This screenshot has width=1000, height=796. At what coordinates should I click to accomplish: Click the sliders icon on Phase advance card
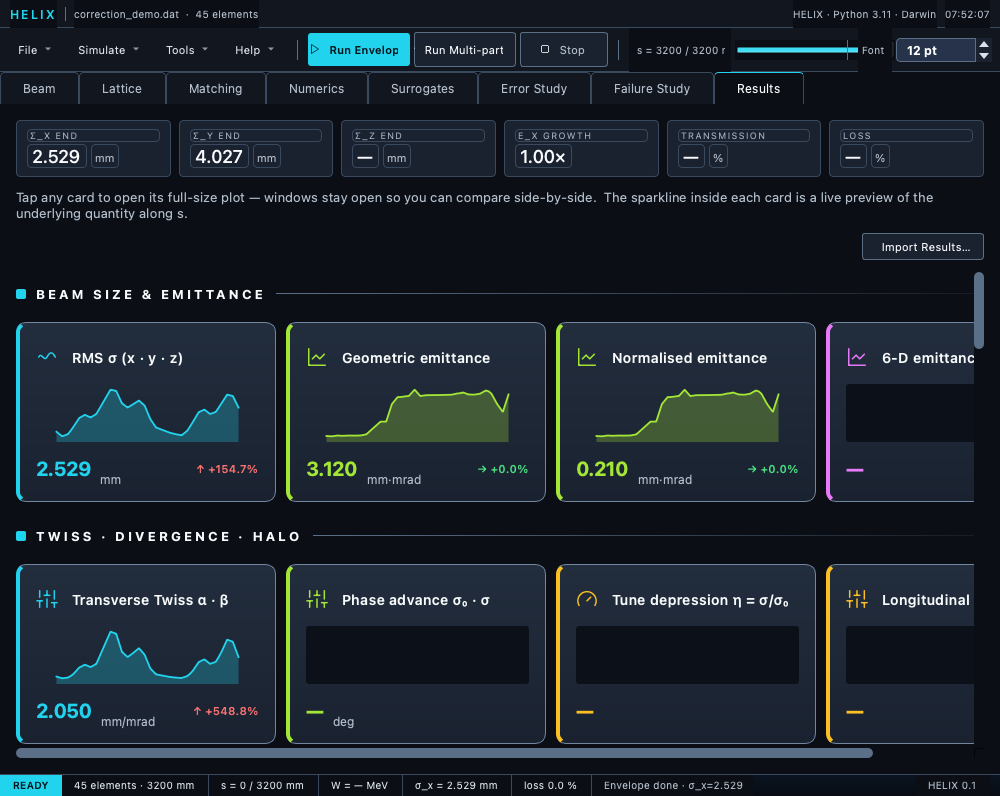click(x=317, y=599)
